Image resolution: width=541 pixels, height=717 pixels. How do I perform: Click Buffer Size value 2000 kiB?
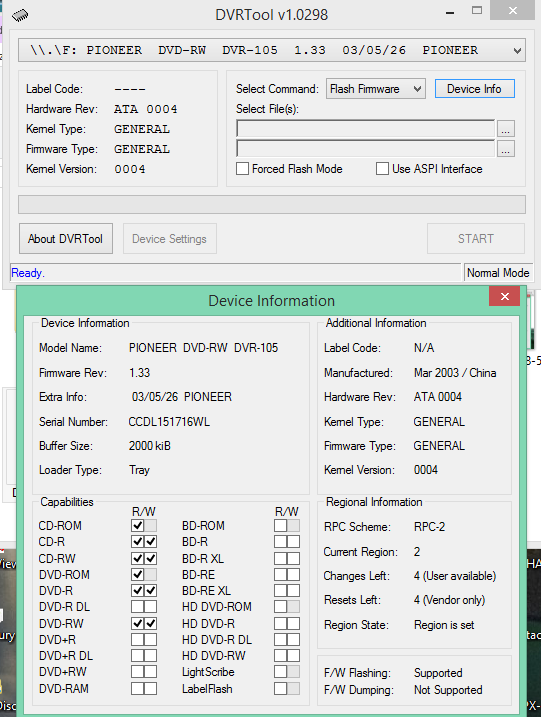(150, 446)
